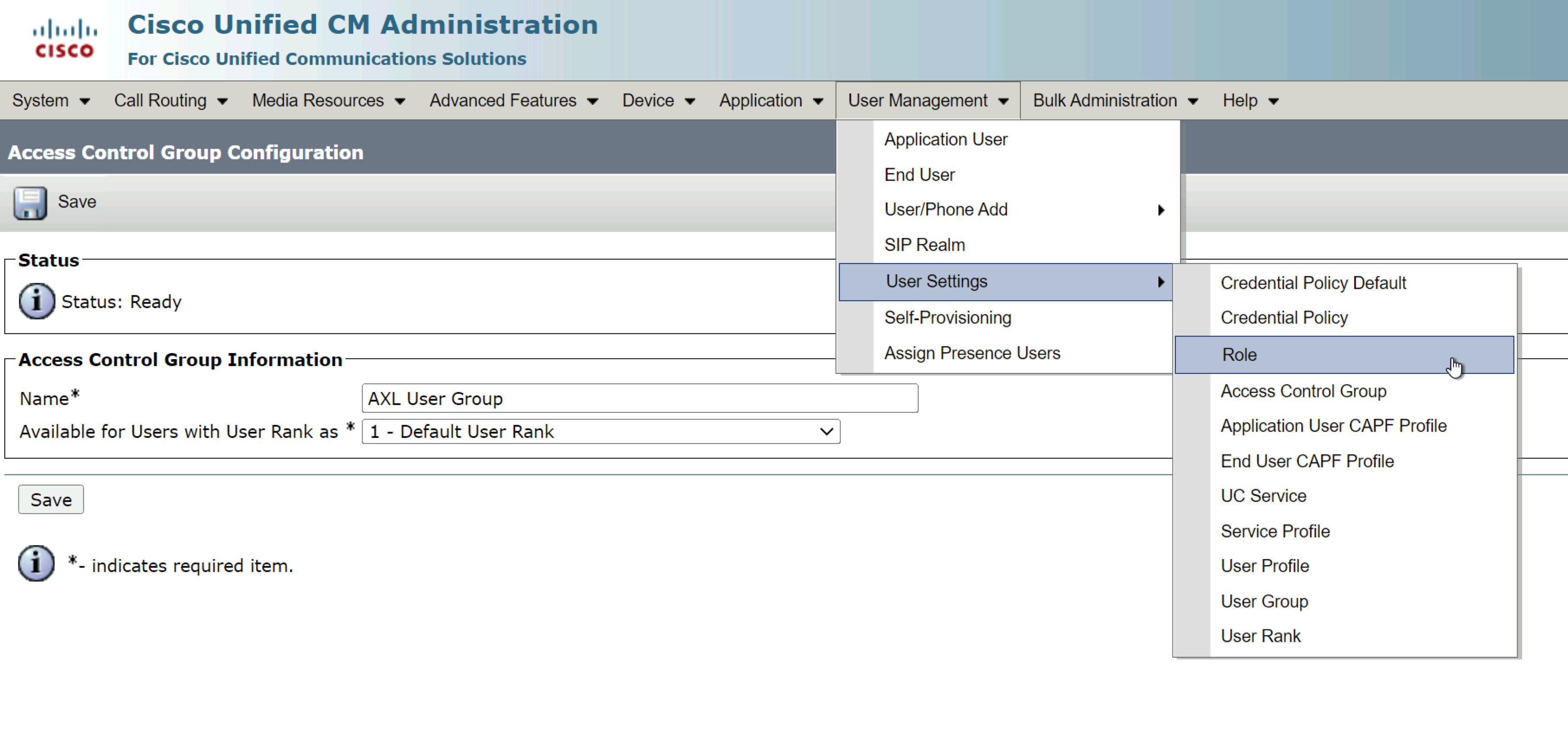Select User Rank entry
This screenshot has height=733, width=1568.
tap(1344, 636)
